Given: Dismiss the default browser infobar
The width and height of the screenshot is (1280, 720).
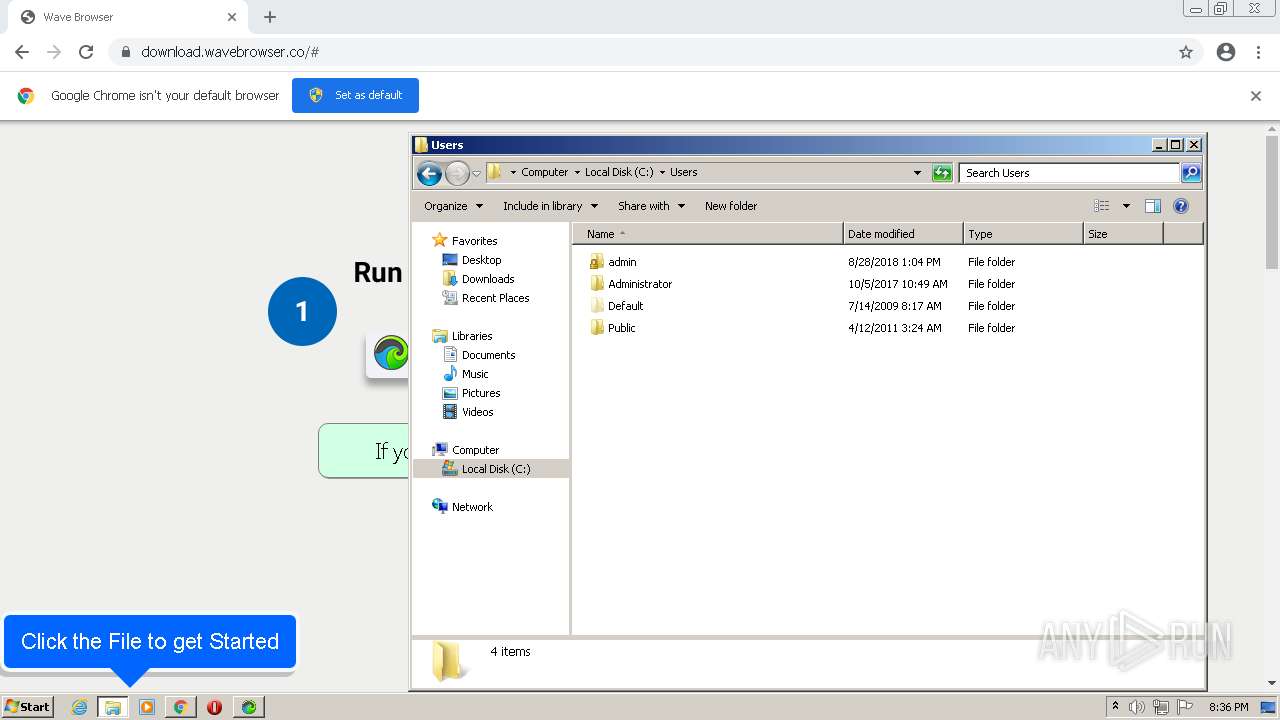Looking at the screenshot, I should [x=1256, y=96].
